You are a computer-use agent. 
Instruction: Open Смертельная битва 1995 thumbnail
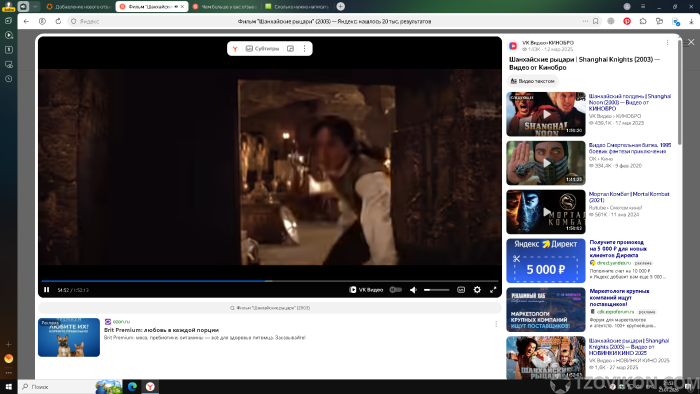(x=546, y=163)
